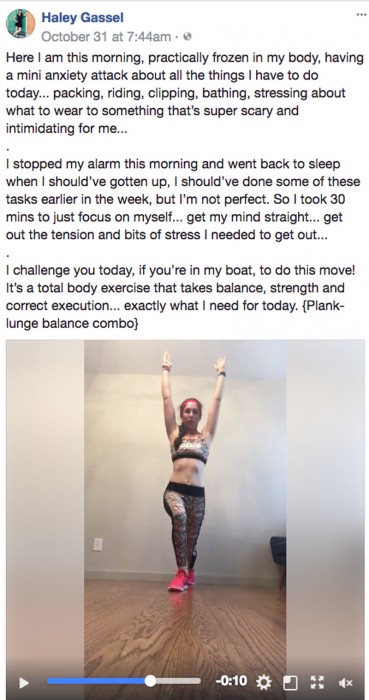Play the workout video

pos(24,683)
